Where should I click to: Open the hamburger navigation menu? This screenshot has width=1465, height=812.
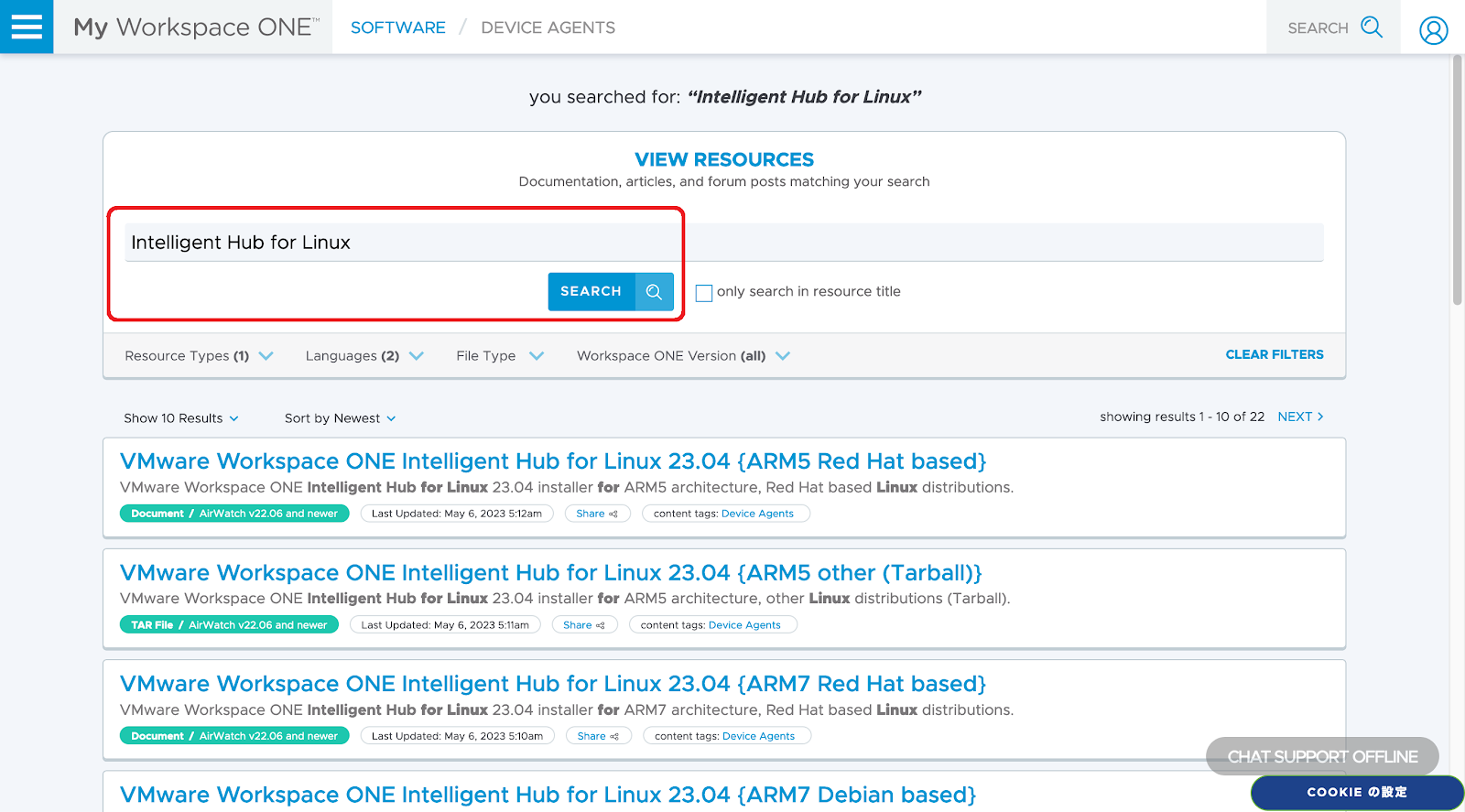pos(27,27)
